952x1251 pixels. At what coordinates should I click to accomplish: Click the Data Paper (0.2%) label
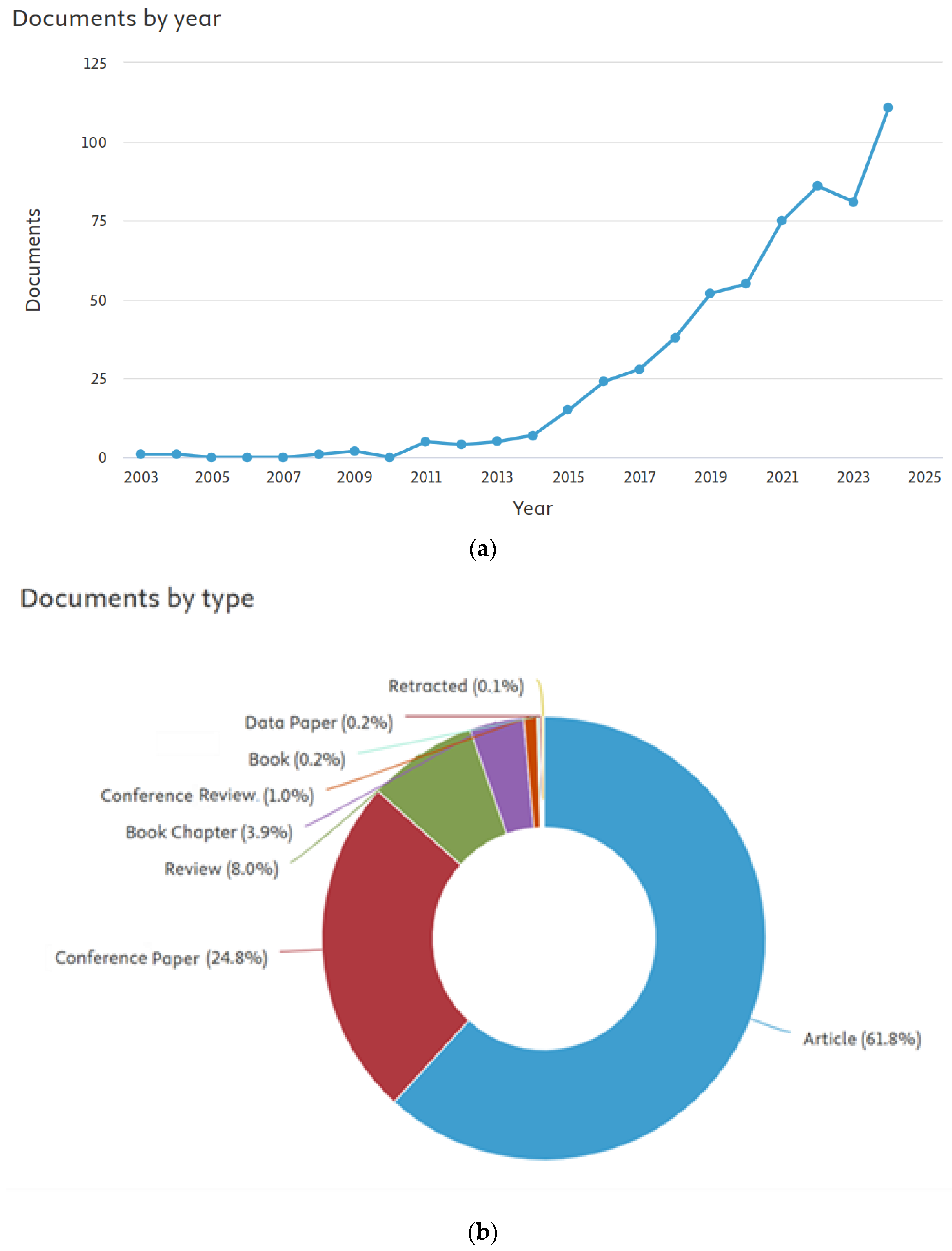tap(318, 723)
